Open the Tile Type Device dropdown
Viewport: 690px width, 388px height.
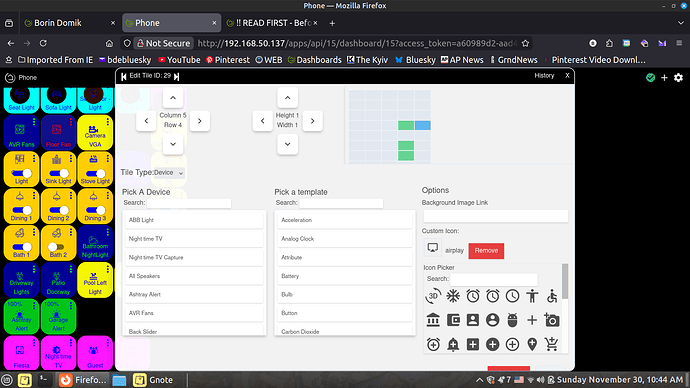[169, 172]
